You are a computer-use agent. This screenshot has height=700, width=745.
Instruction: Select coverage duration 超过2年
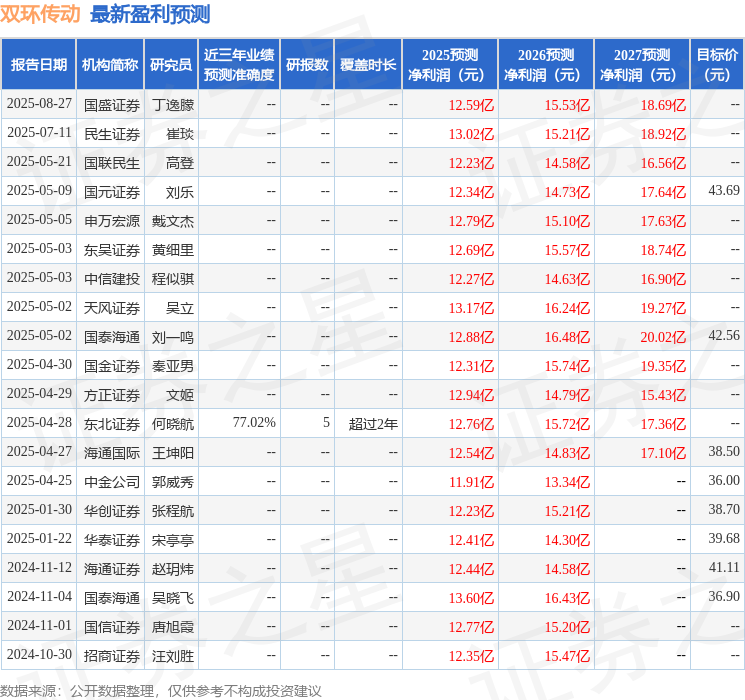pos(373,424)
